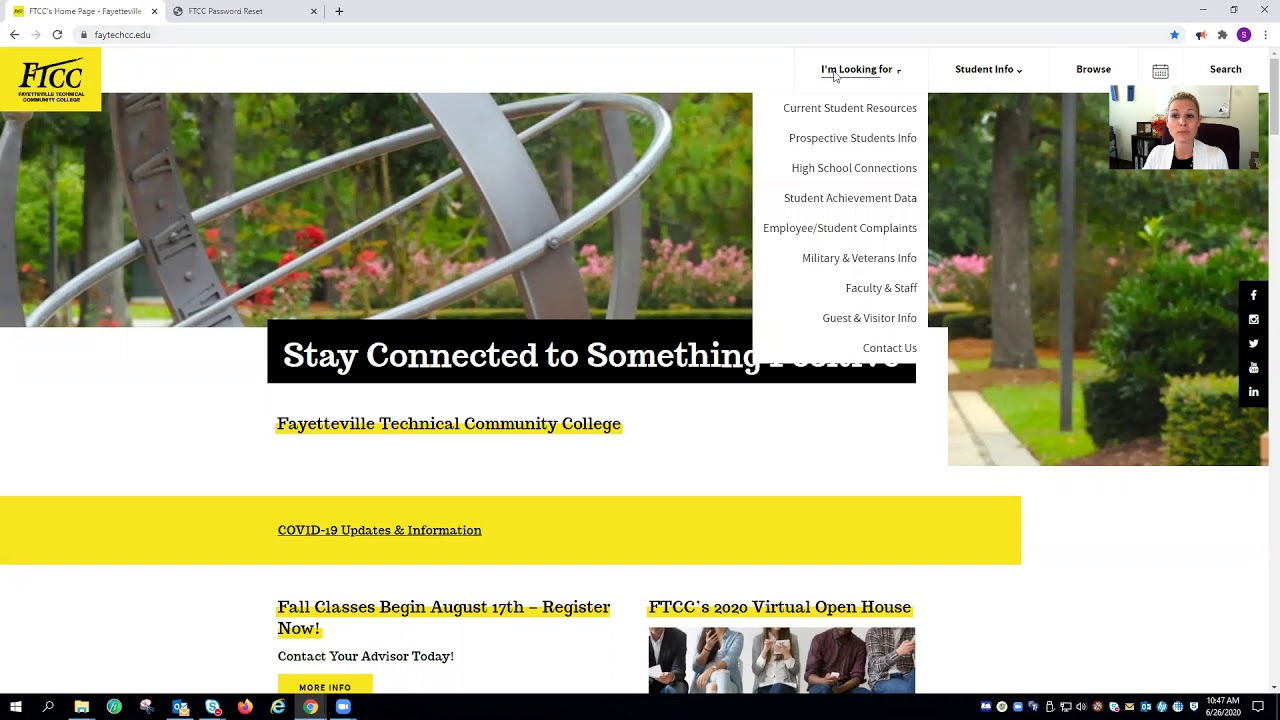
Task: Open Fall Classes Begin August 17th heading link
Action: 443,618
